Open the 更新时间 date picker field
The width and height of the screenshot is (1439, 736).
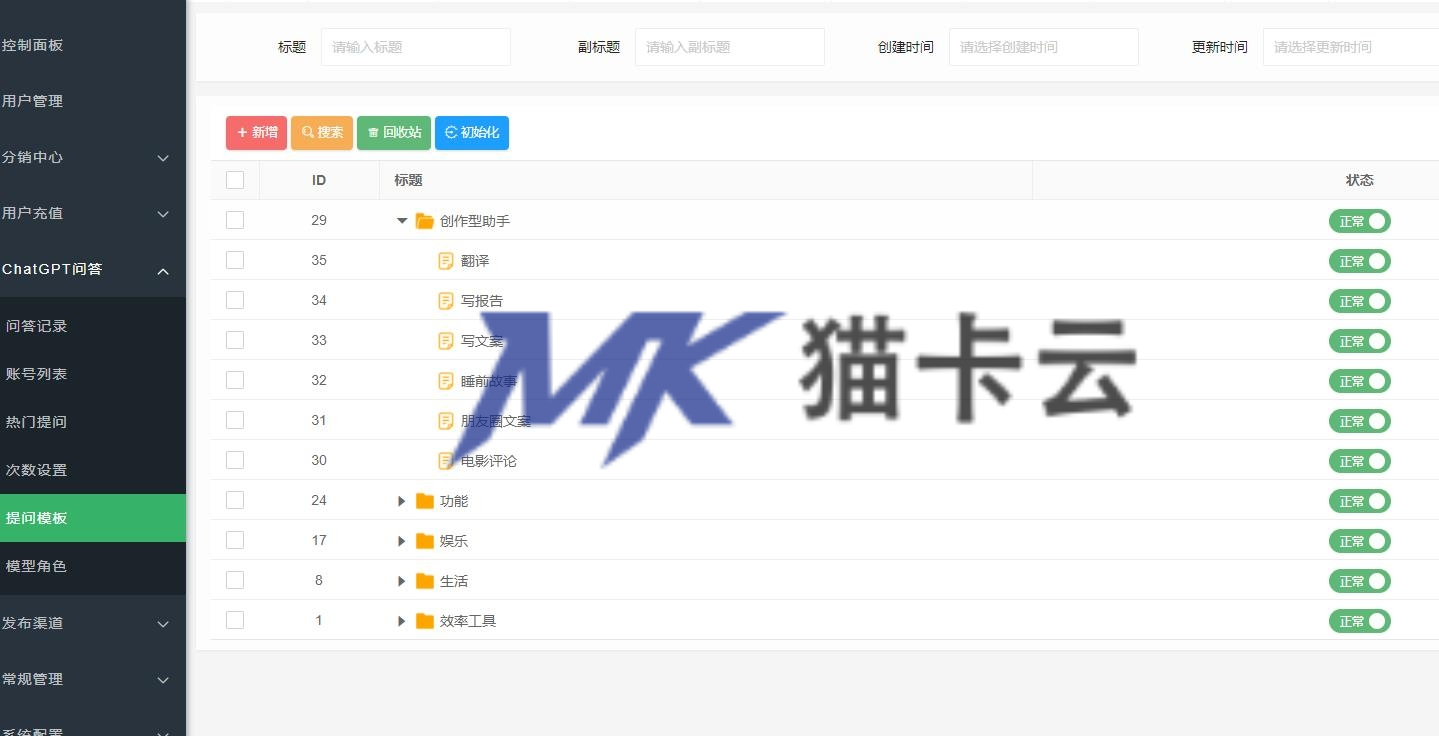pos(1351,47)
